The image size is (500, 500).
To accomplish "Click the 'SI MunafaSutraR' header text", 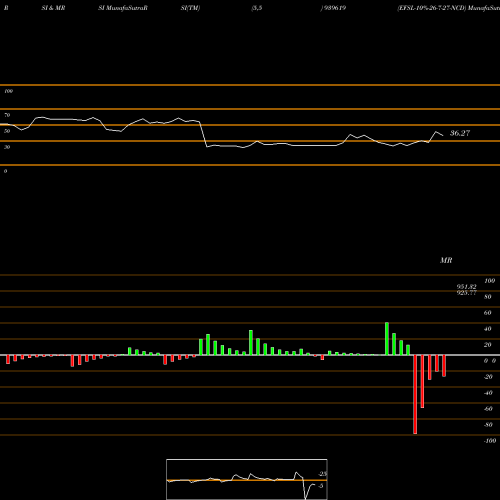I will point(123,8).
